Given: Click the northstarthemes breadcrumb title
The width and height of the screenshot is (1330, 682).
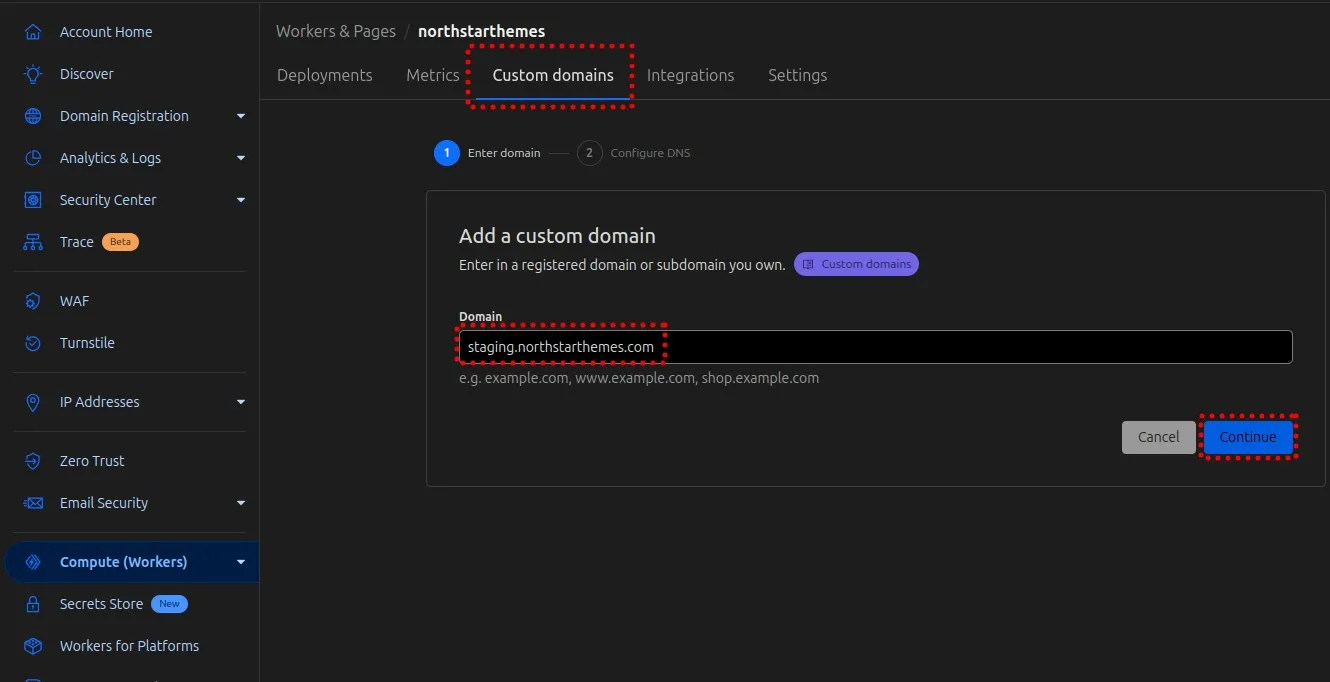Looking at the screenshot, I should (481, 31).
